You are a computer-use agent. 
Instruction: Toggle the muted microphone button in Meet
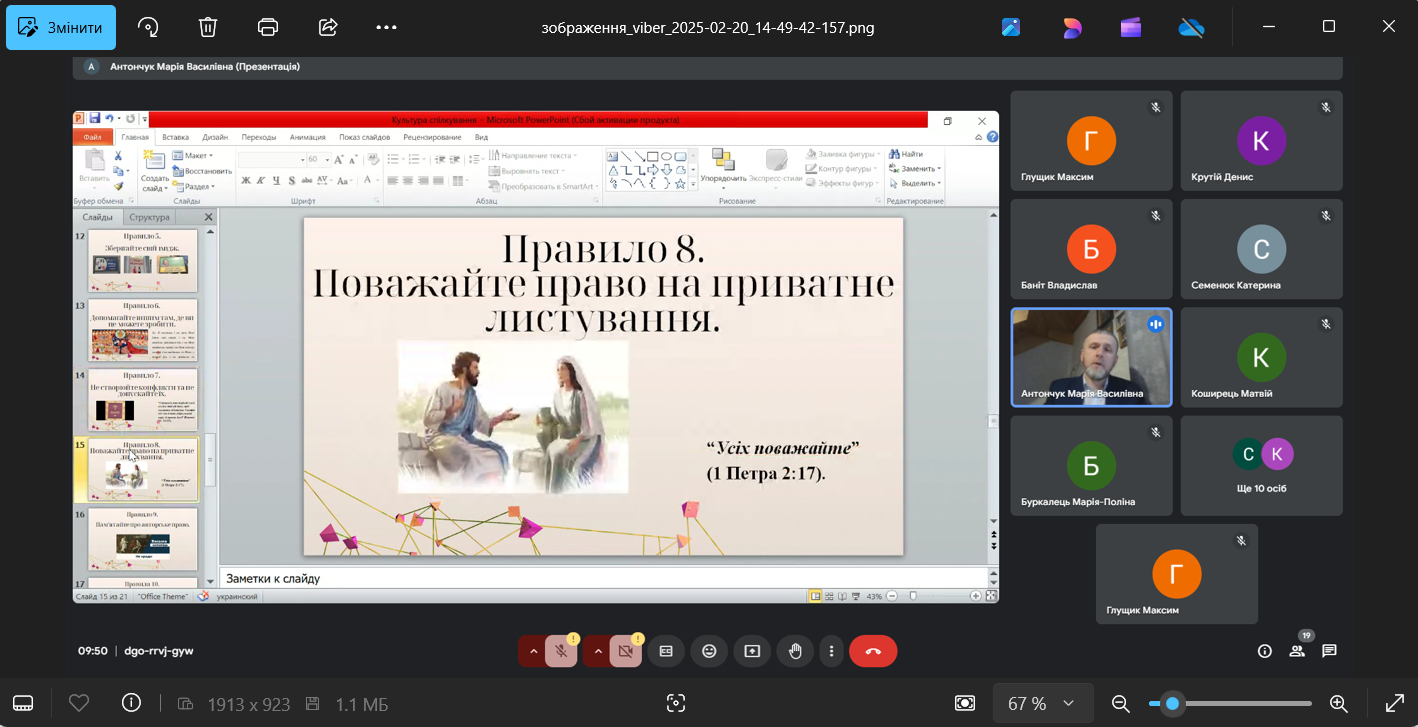[x=562, y=651]
